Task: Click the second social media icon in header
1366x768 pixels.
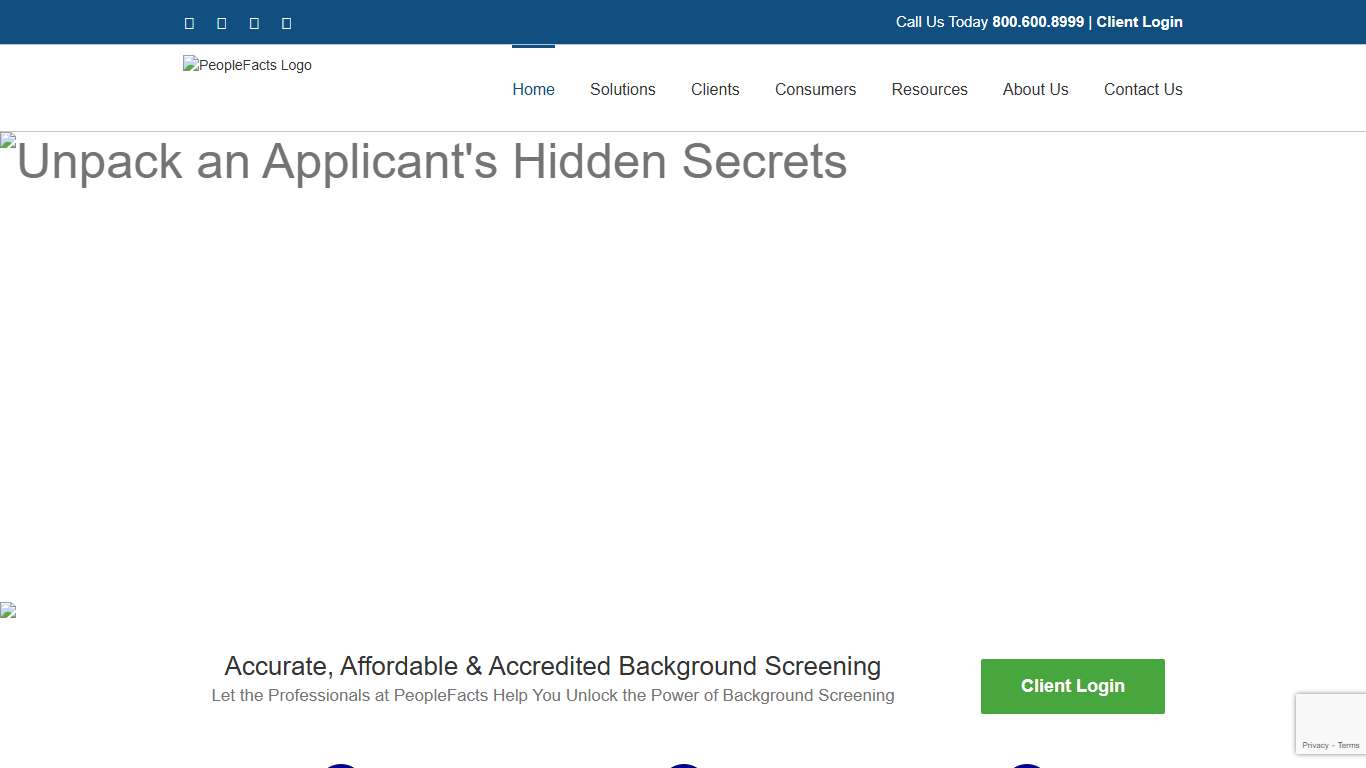Action: (x=221, y=22)
